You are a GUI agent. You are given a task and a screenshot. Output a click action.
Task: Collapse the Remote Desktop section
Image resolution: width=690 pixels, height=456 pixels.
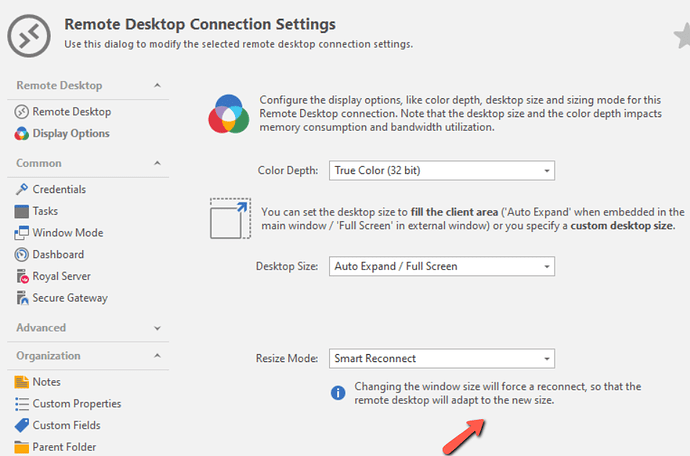[157, 86]
